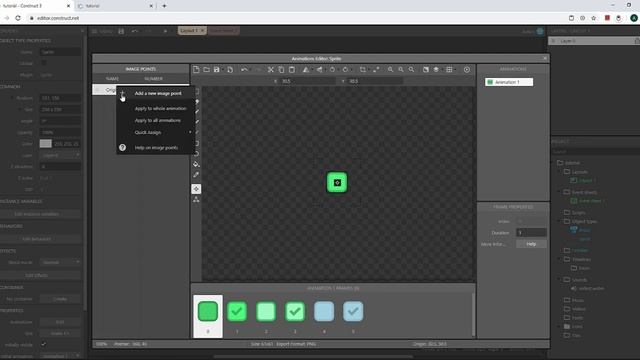Reload the browser page

[x=18, y=18]
